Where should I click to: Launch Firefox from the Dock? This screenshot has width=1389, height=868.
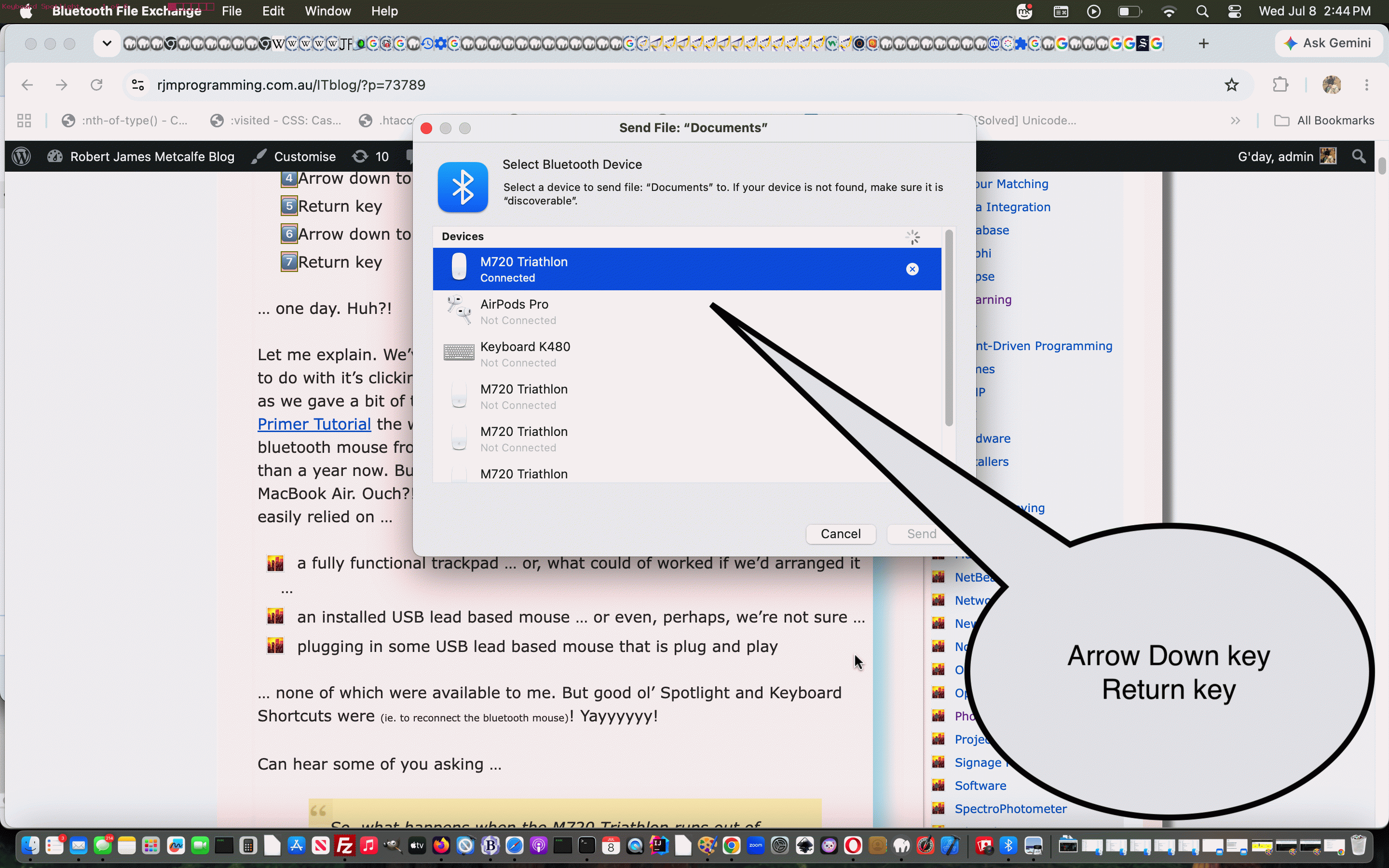point(441,846)
